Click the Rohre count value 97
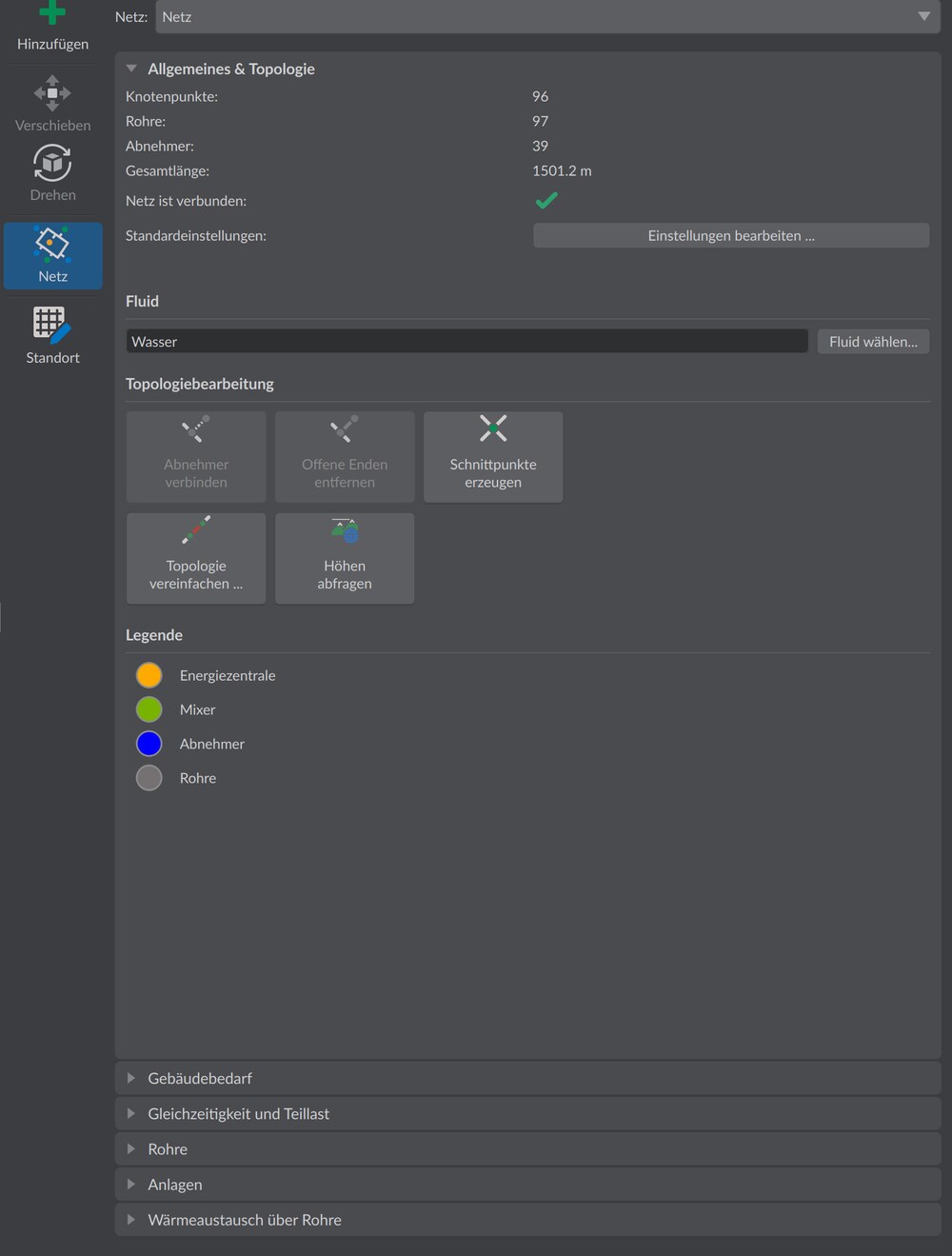 540,121
